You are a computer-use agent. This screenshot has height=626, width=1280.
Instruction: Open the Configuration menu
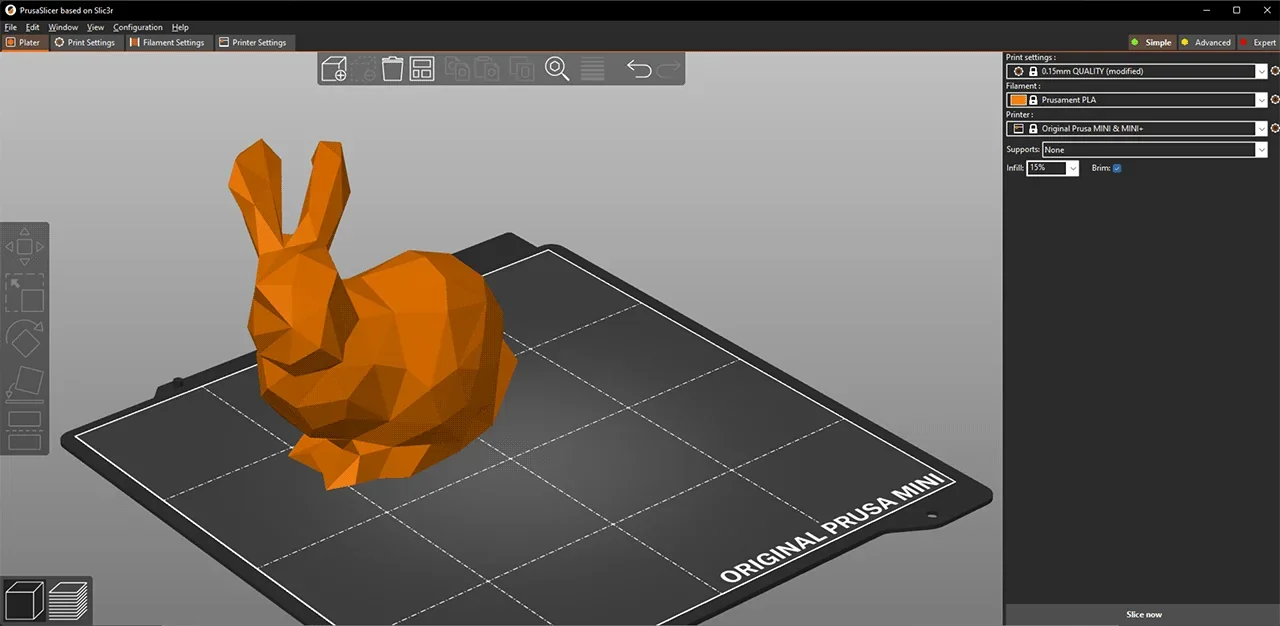[138, 27]
